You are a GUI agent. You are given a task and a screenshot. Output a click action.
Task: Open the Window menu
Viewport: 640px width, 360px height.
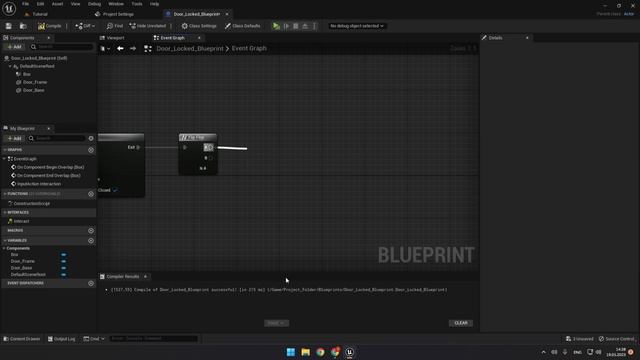(116, 4)
